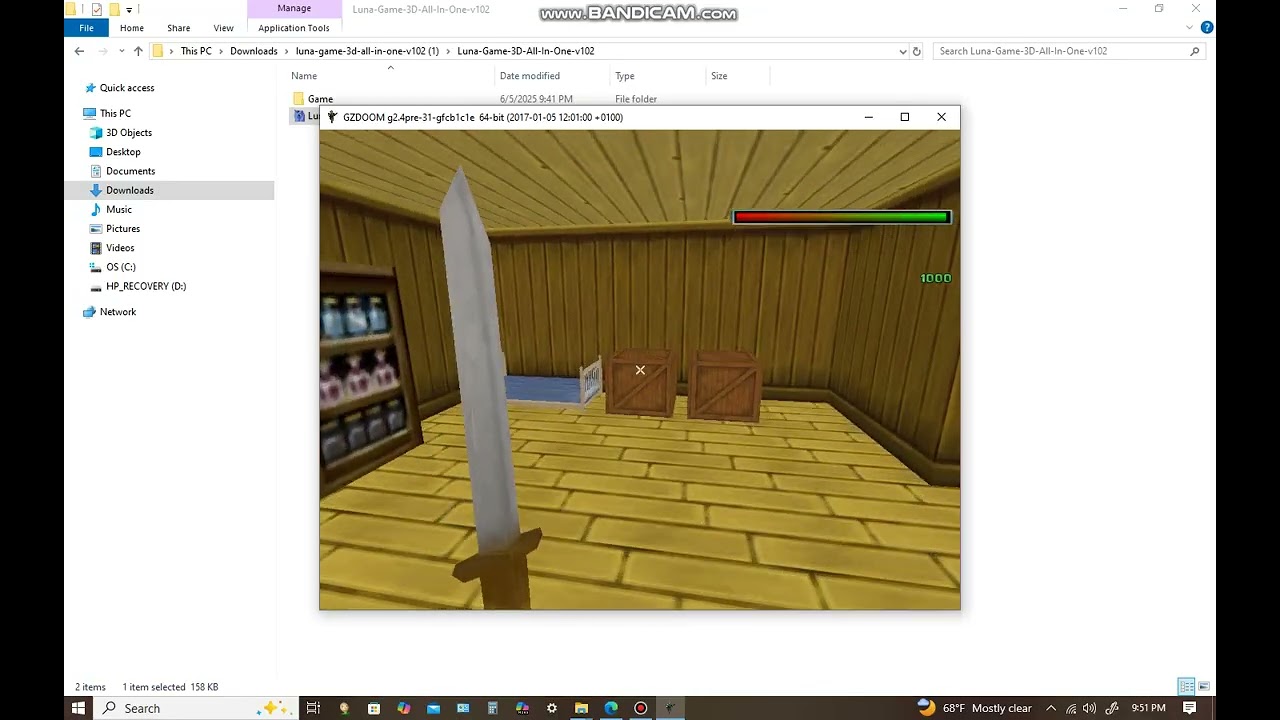Open the recent locations dropdown arrow
The height and width of the screenshot is (720, 1280).
121,51
